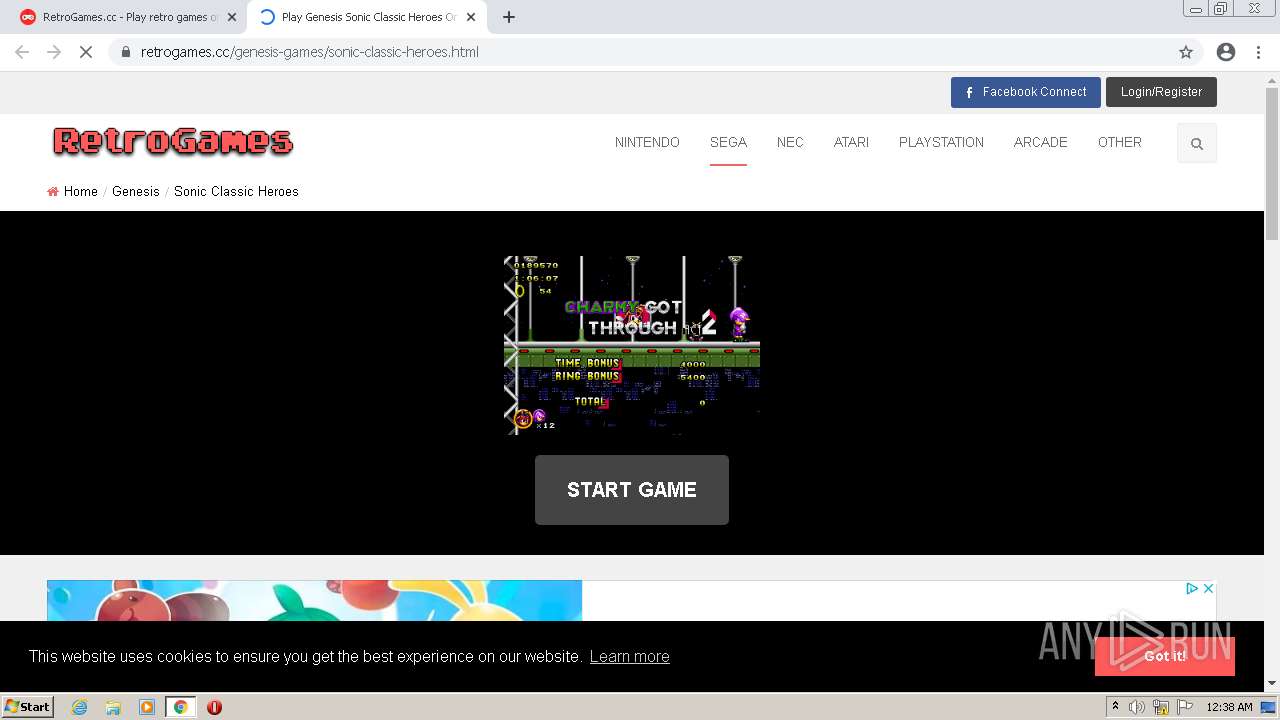Select the Play Genesis Sonic Classic Heroes tab
Image resolution: width=1280 pixels, height=720 pixels.
tap(367, 17)
